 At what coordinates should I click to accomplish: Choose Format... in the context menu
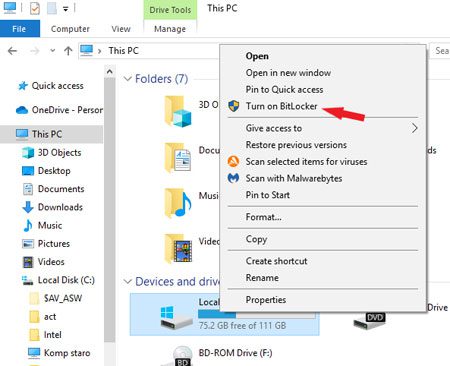pos(323,217)
